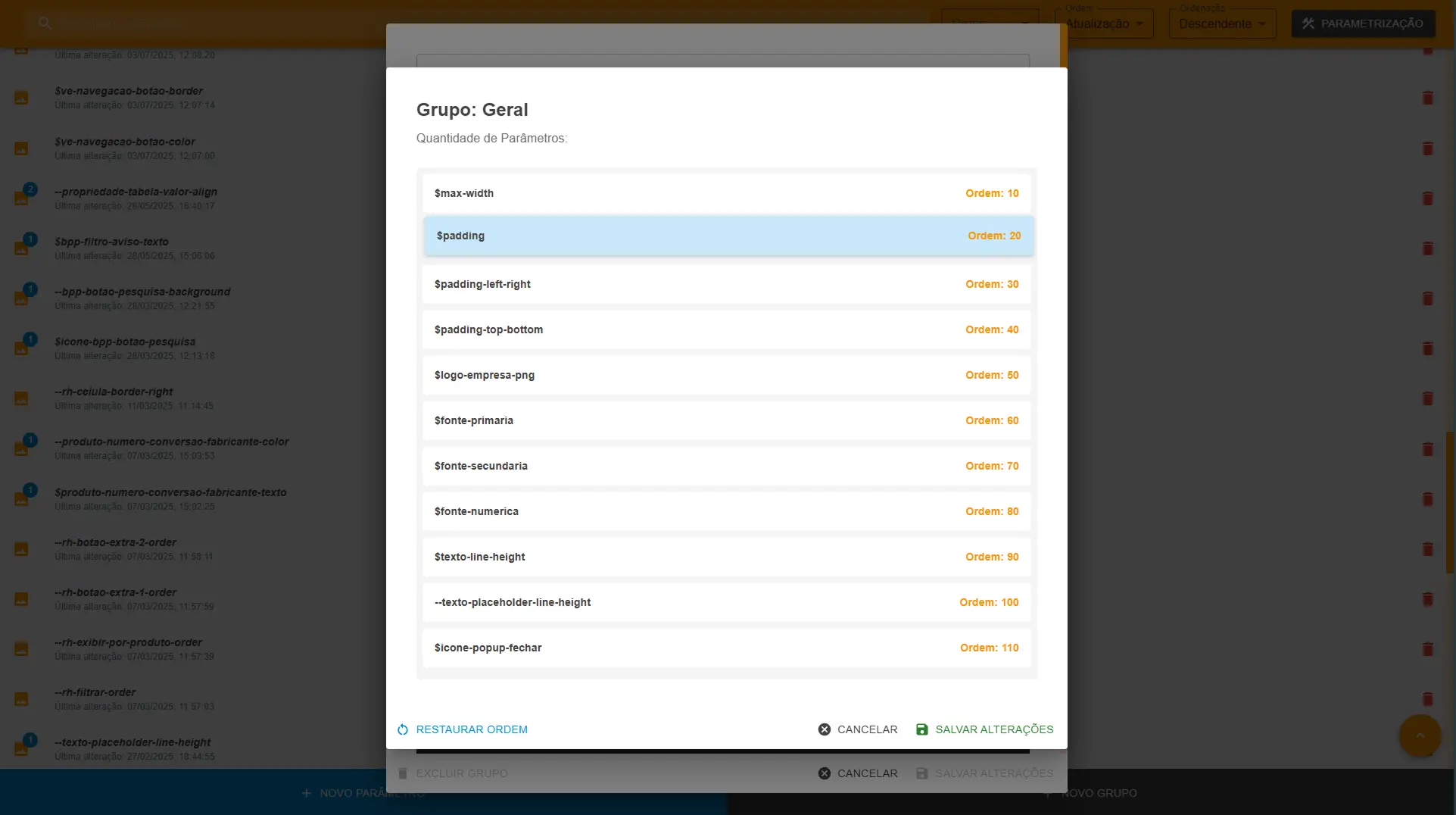Image resolution: width=1456 pixels, height=815 pixels.
Task: Click the trash icon on Excluir Grupo
Action: [402, 773]
